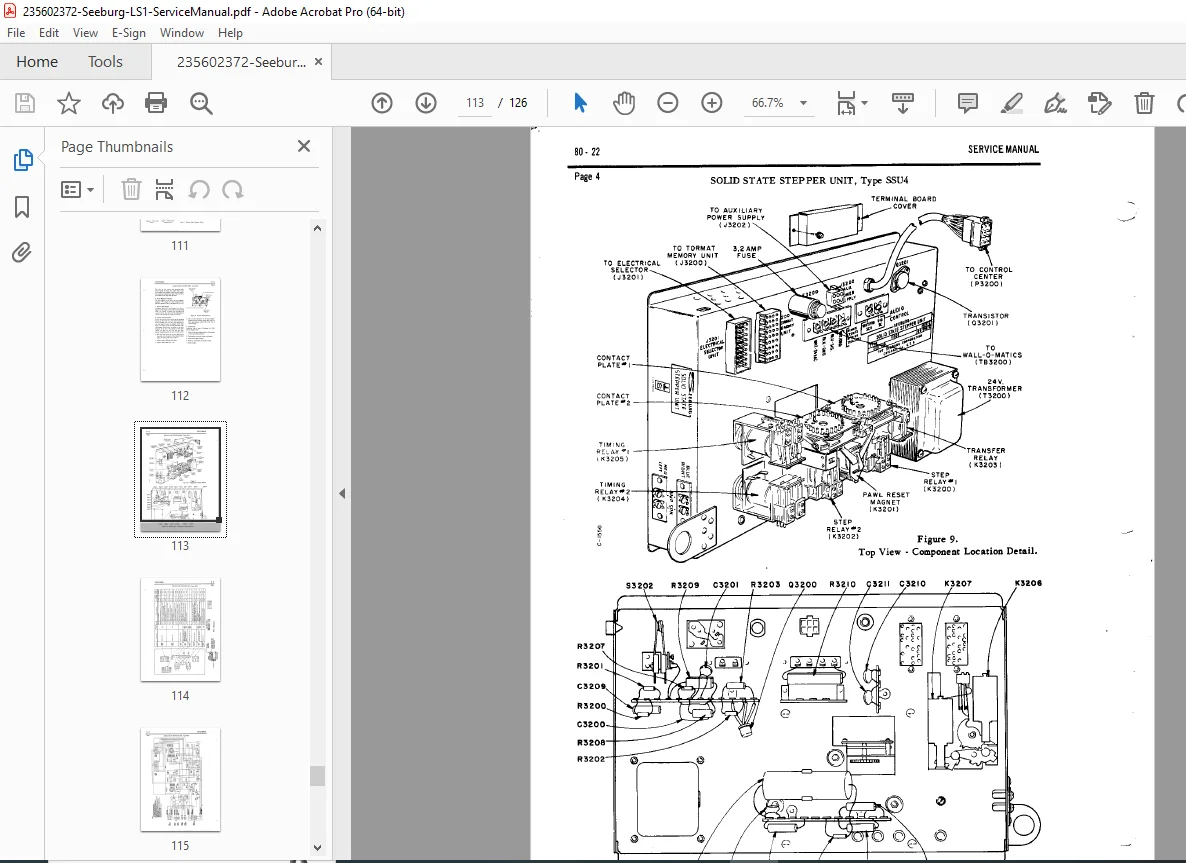Viewport: 1186px width, 863px height.
Task: Open the Attachments paperclip panel
Action: pos(22,253)
